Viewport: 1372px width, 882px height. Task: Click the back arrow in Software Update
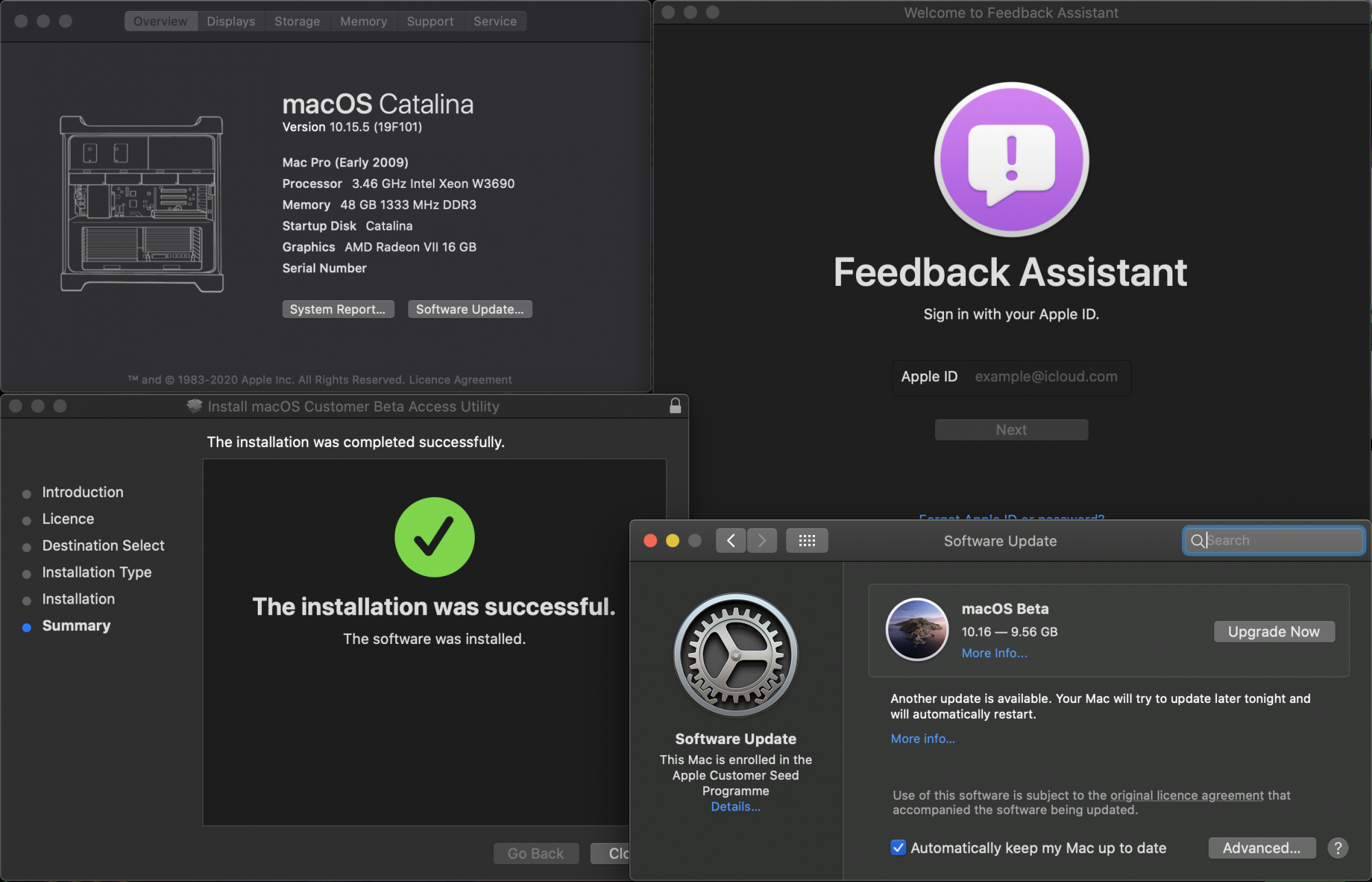tap(731, 541)
